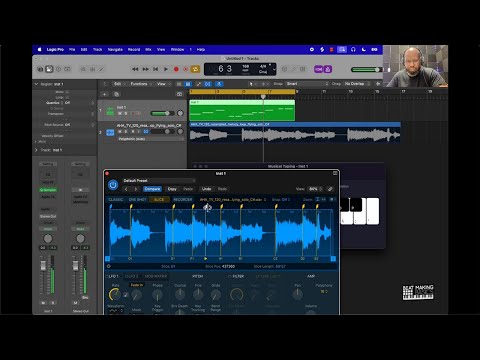Select the green Inst 1 MIDI region
The height and width of the screenshot is (360, 480).
(242, 110)
